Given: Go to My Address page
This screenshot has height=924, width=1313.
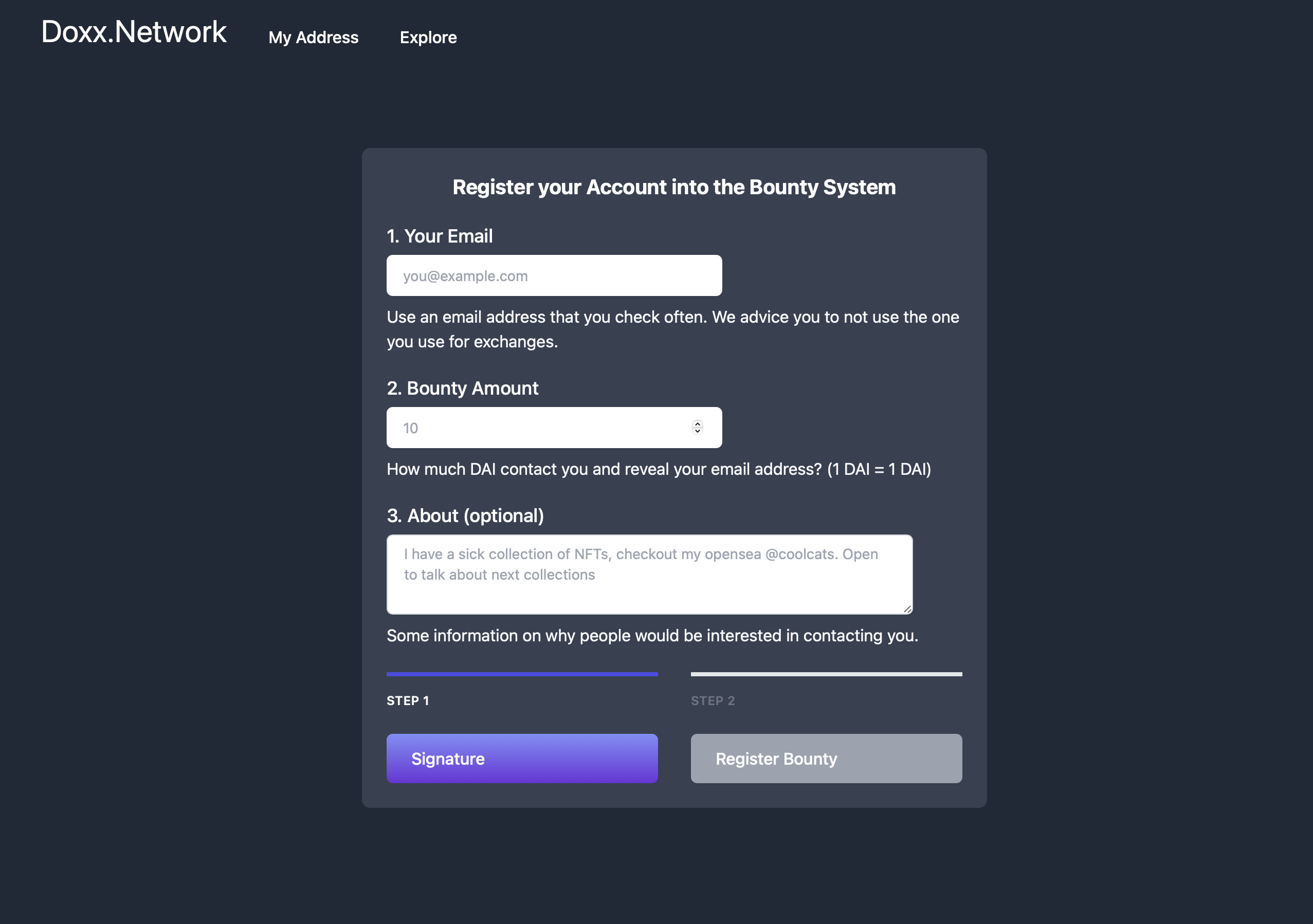Looking at the screenshot, I should click(x=314, y=38).
